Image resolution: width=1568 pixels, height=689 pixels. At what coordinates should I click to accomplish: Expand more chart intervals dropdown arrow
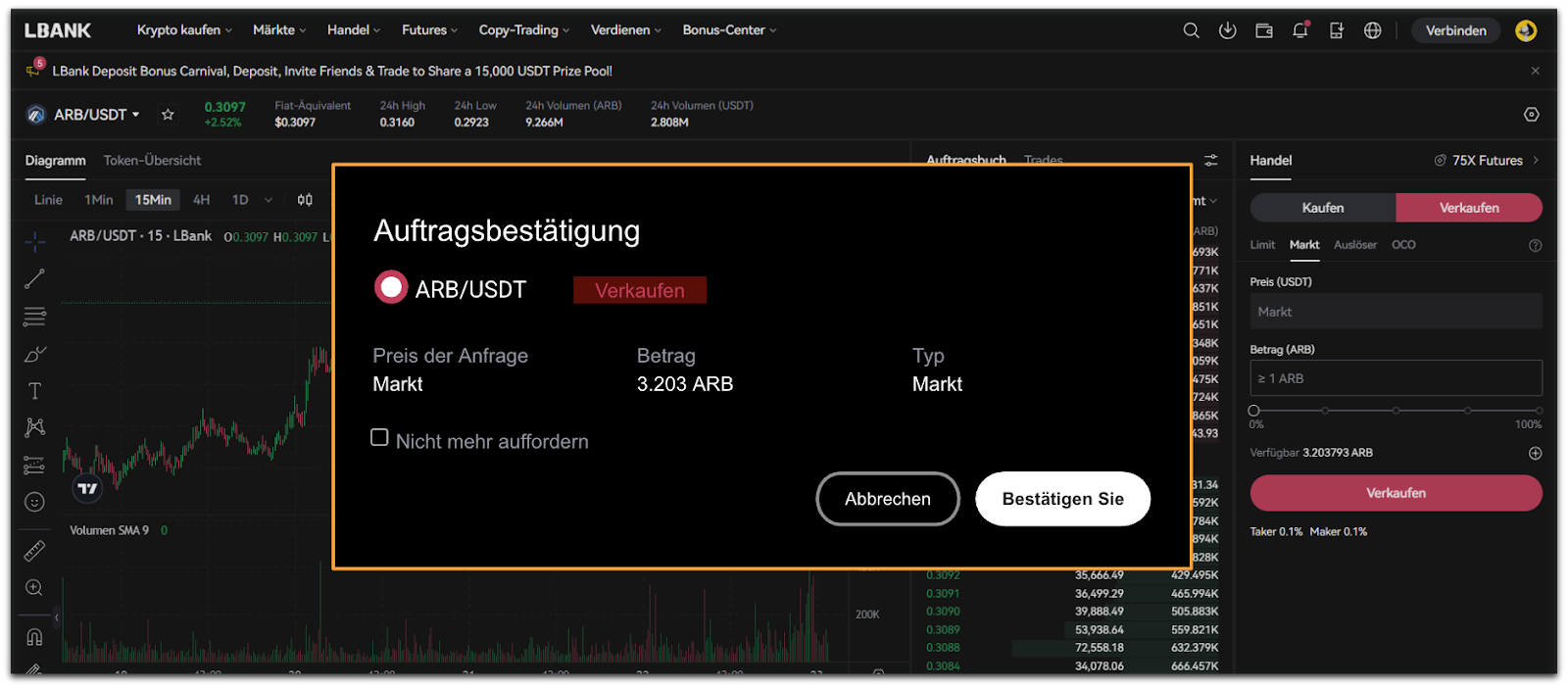(x=269, y=200)
